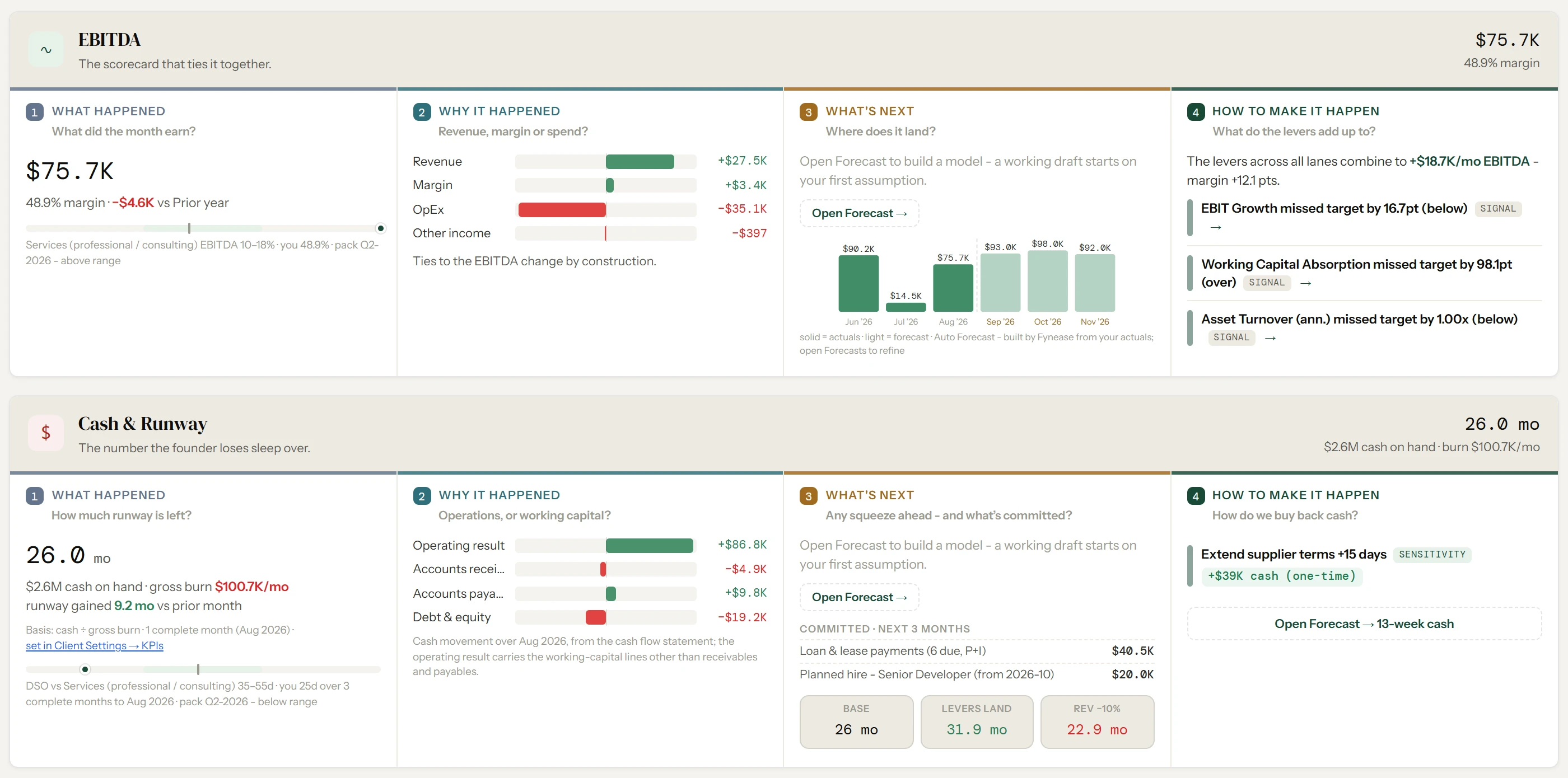Image resolution: width=1568 pixels, height=778 pixels.
Task: Click step 3 badge in Cash & Runway
Action: coord(808,496)
